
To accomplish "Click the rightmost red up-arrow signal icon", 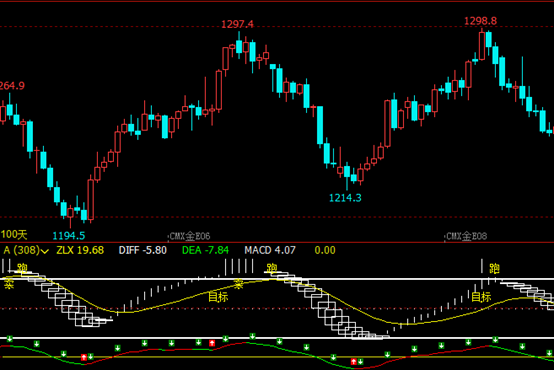I will [x=353, y=362].
